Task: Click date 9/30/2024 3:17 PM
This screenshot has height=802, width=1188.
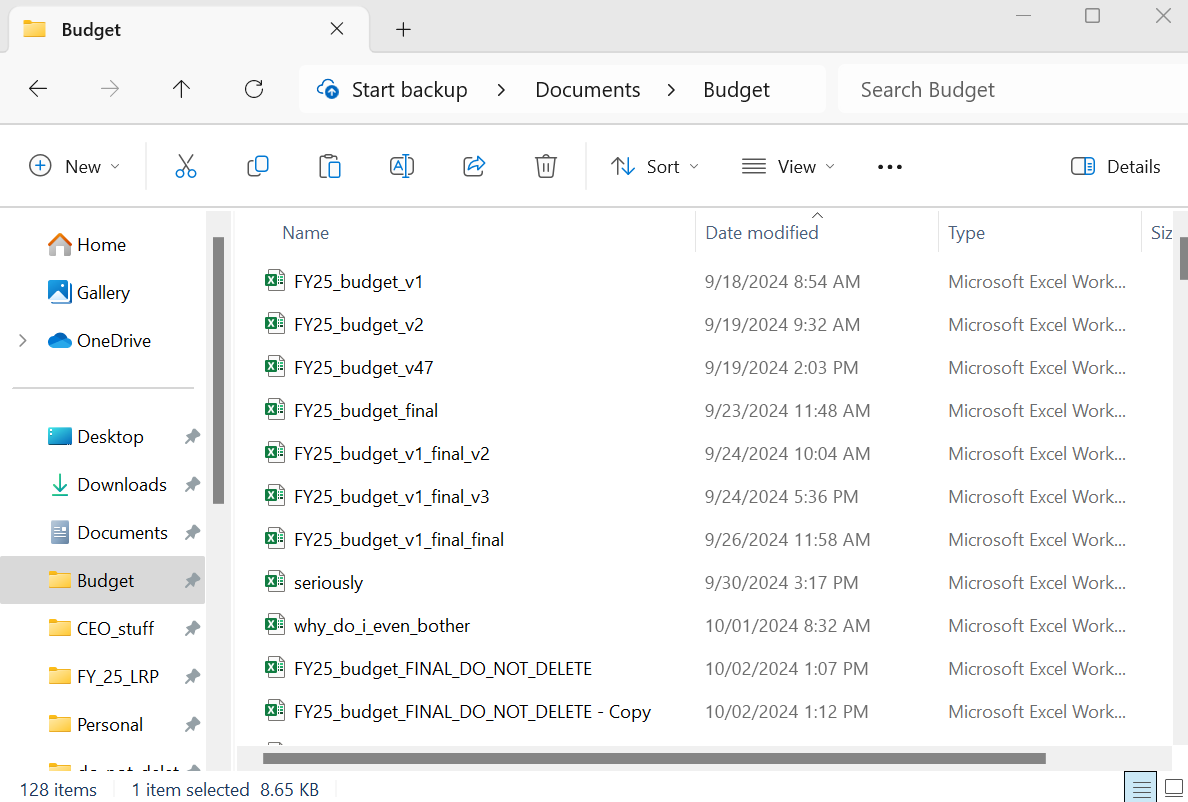Action: pos(781,582)
